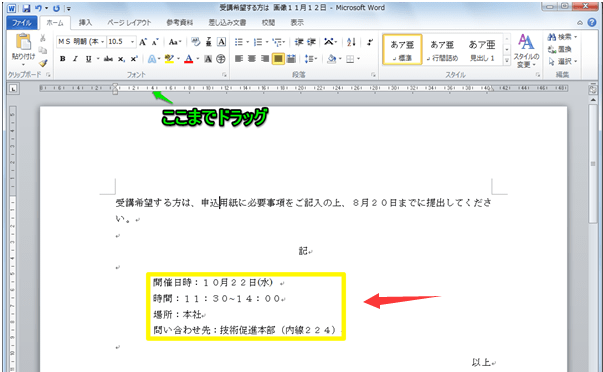Click the Asian Layout icon

click(329, 42)
